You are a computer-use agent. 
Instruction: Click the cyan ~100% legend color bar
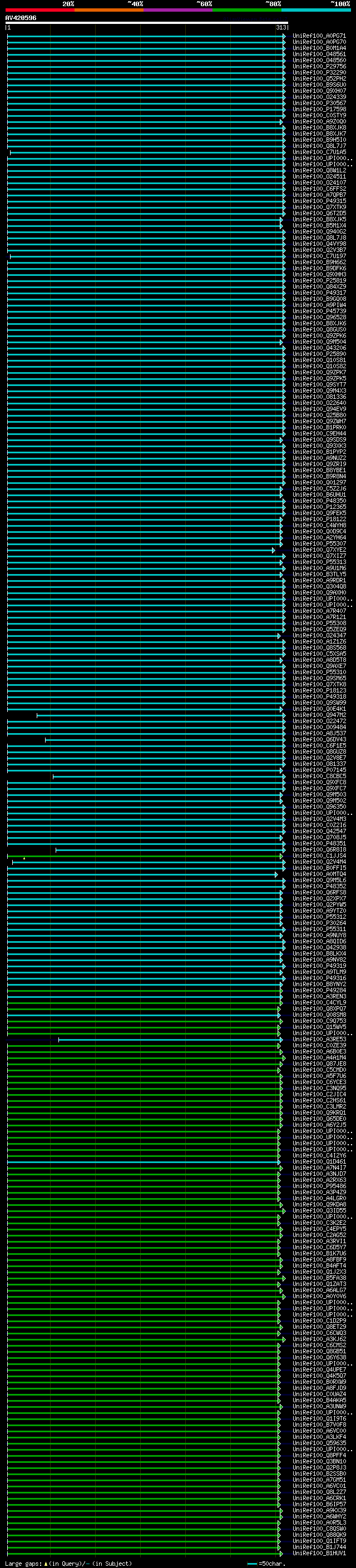[316, 10]
